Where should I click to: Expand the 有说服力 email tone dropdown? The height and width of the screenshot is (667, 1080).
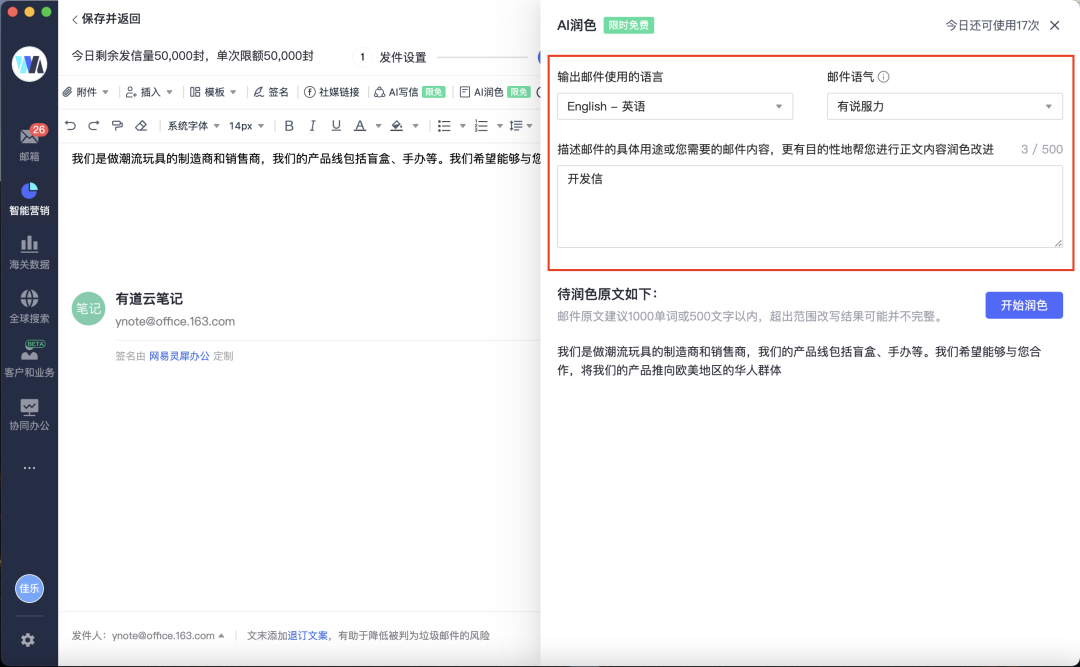[x=943, y=106]
